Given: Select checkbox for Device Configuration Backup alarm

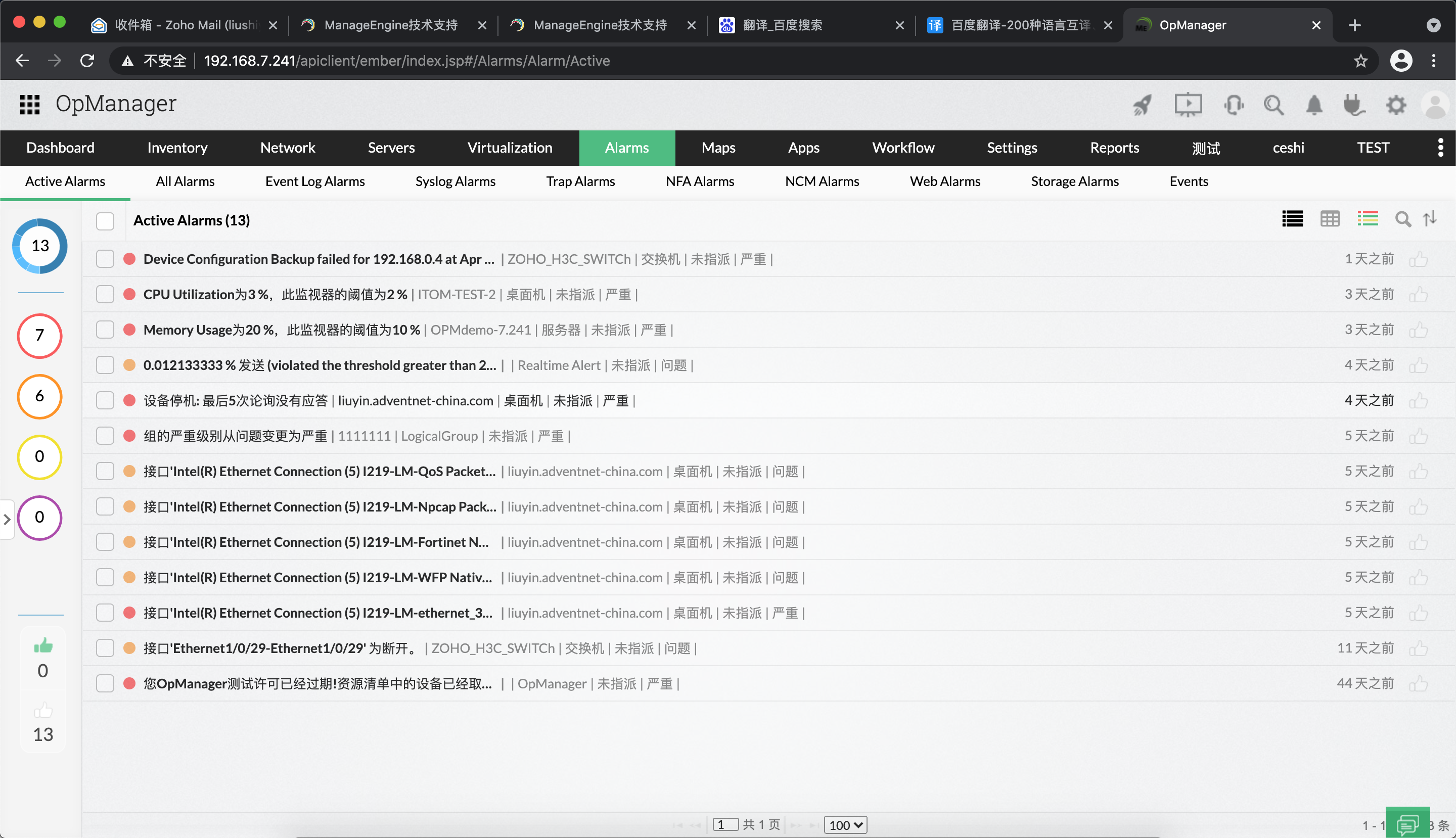Looking at the screenshot, I should point(105,259).
